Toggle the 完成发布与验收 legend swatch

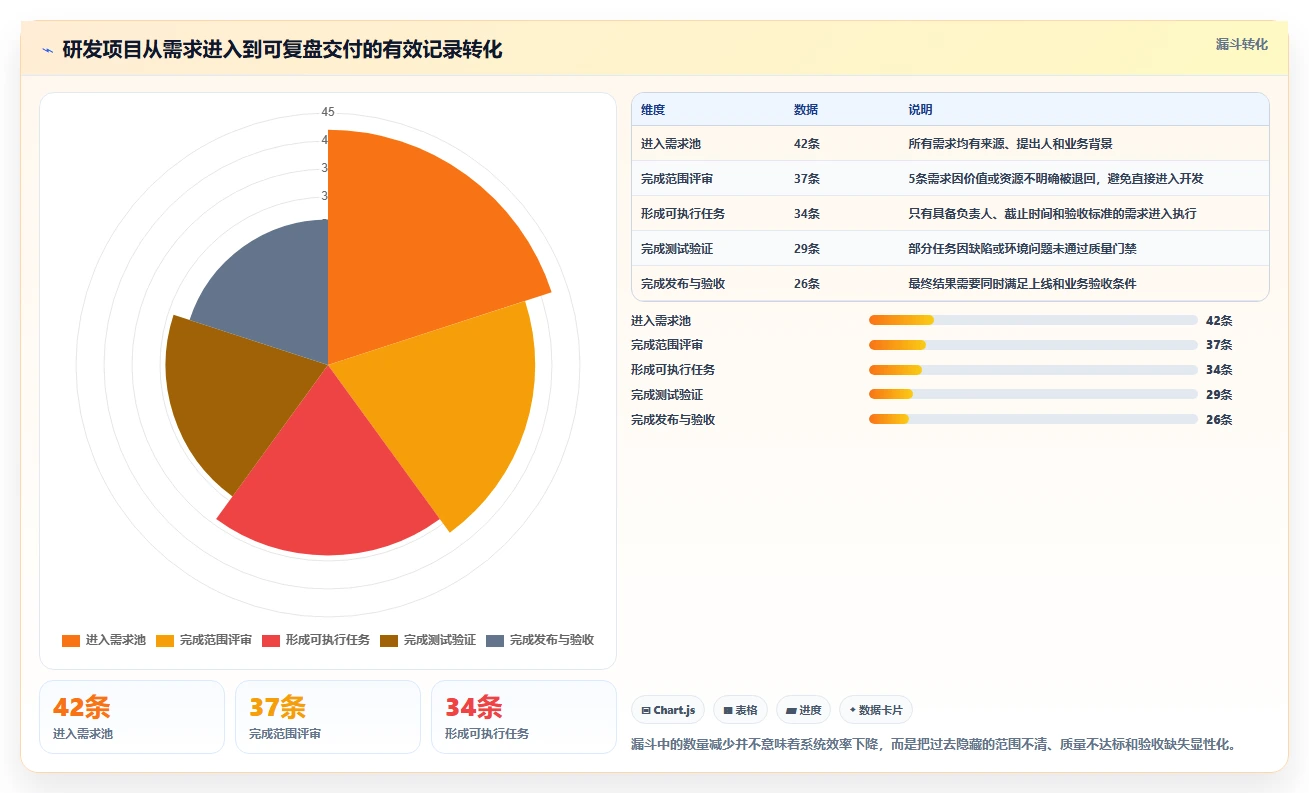(x=495, y=640)
